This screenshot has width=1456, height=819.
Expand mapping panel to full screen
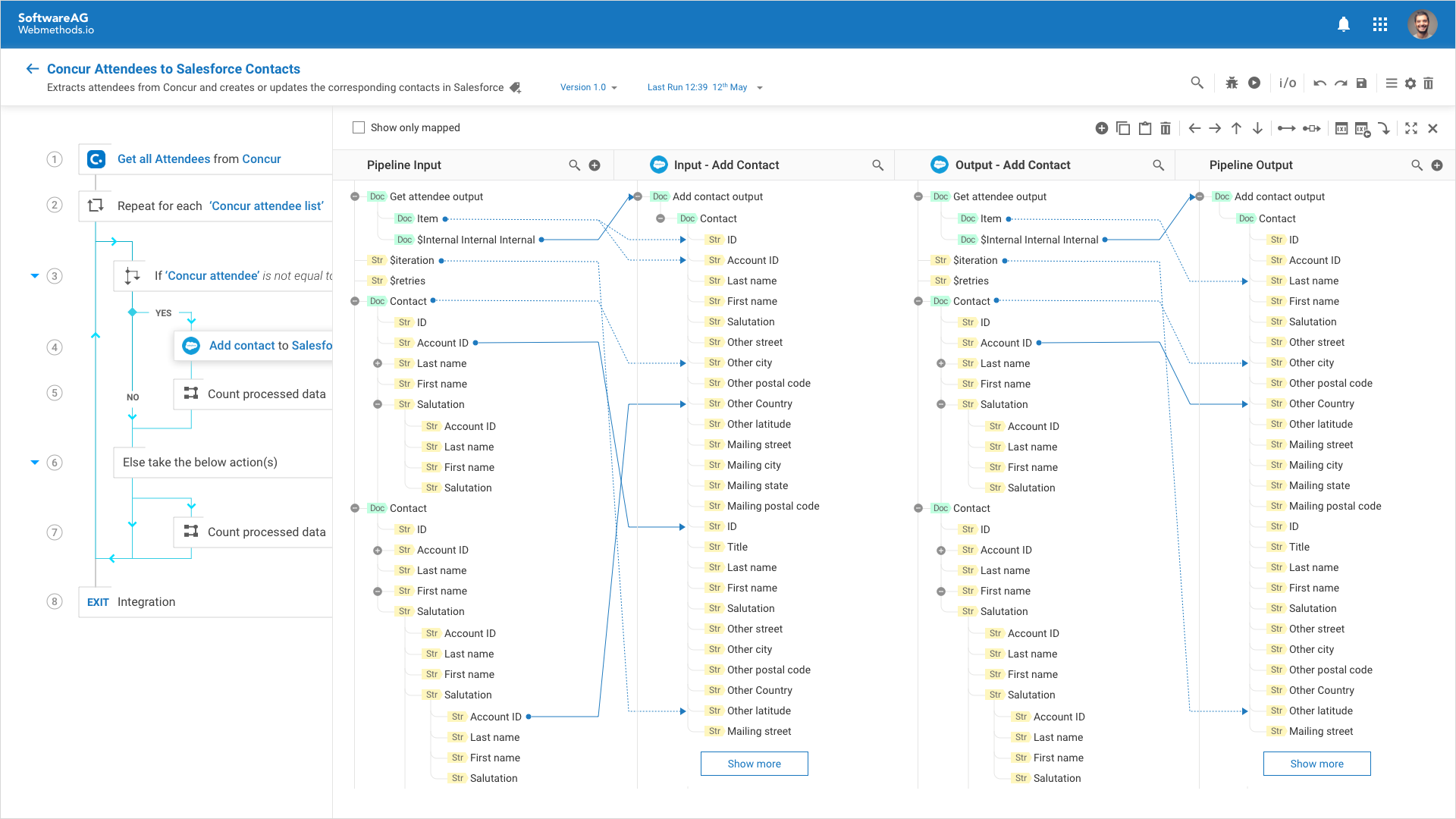(x=1411, y=128)
